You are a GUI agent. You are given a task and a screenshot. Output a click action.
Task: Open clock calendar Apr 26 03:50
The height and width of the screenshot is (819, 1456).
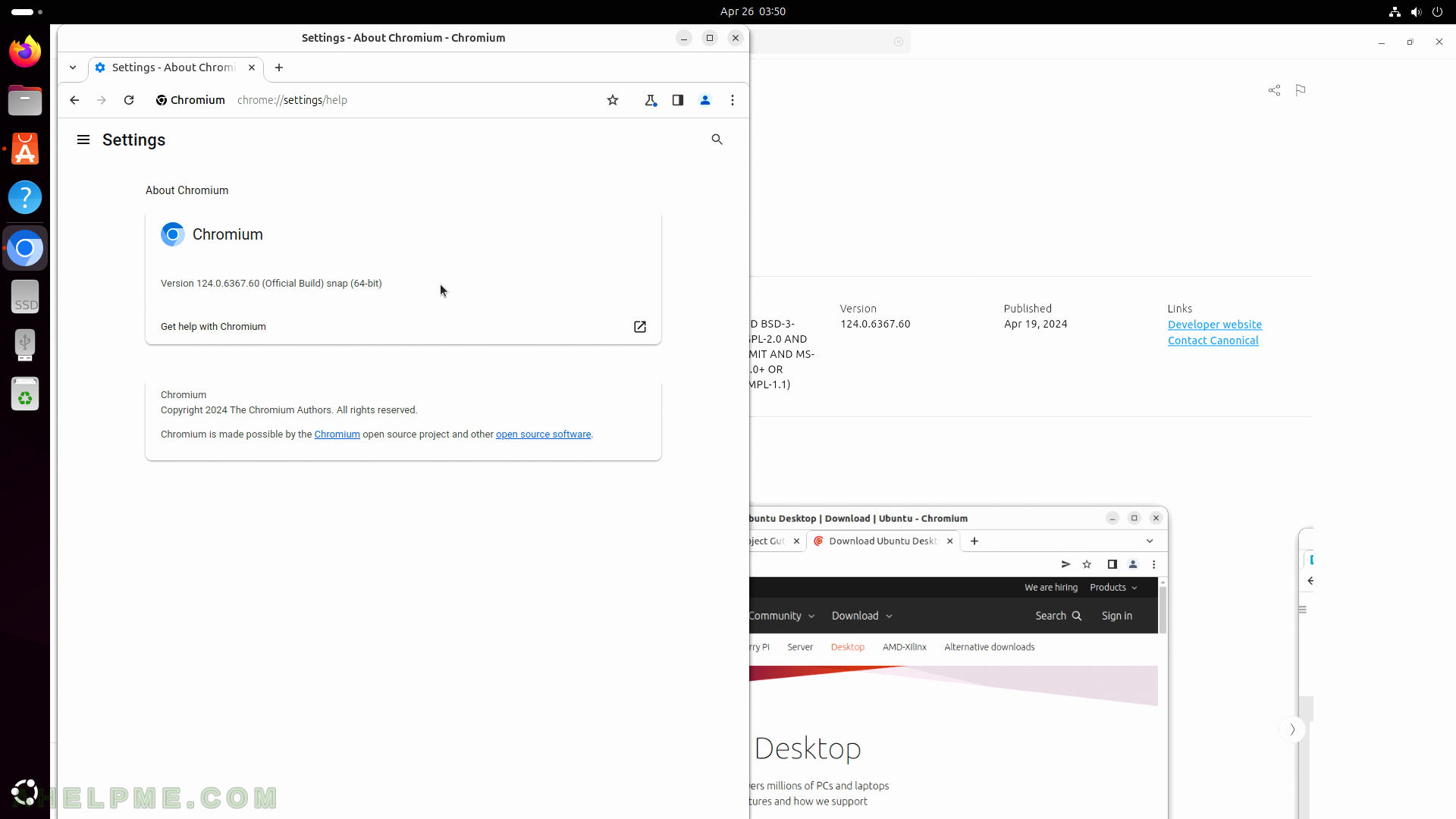[753, 11]
